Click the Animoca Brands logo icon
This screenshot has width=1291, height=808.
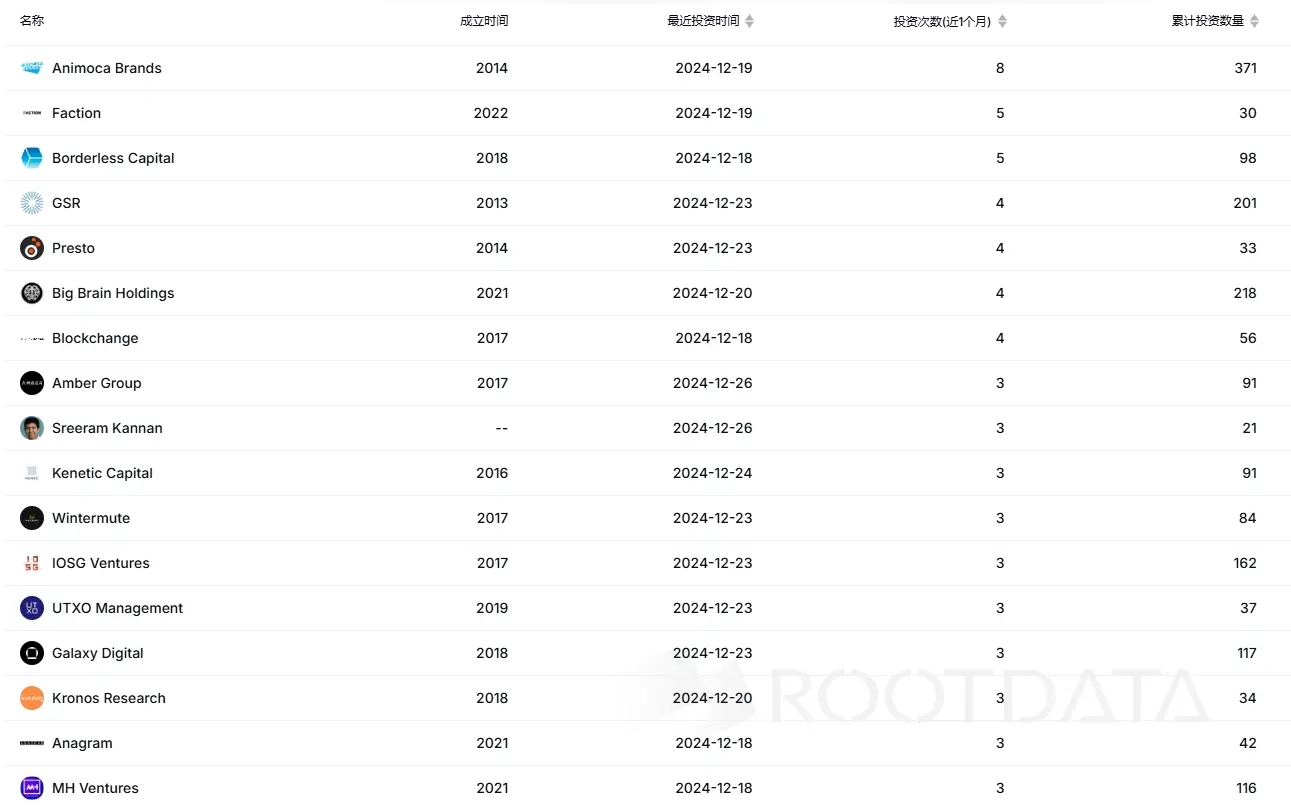[x=32, y=68]
